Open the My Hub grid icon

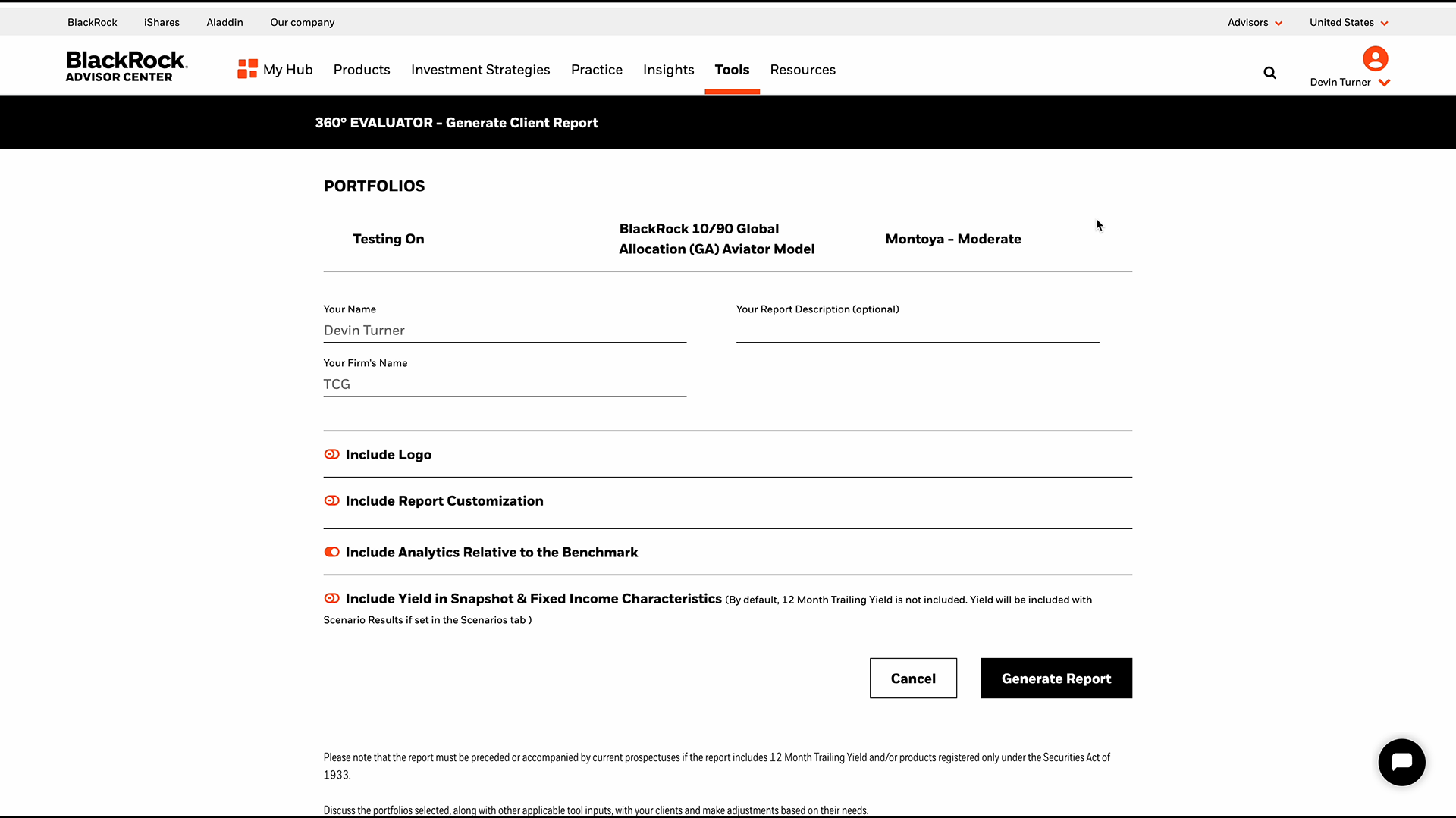tap(247, 69)
